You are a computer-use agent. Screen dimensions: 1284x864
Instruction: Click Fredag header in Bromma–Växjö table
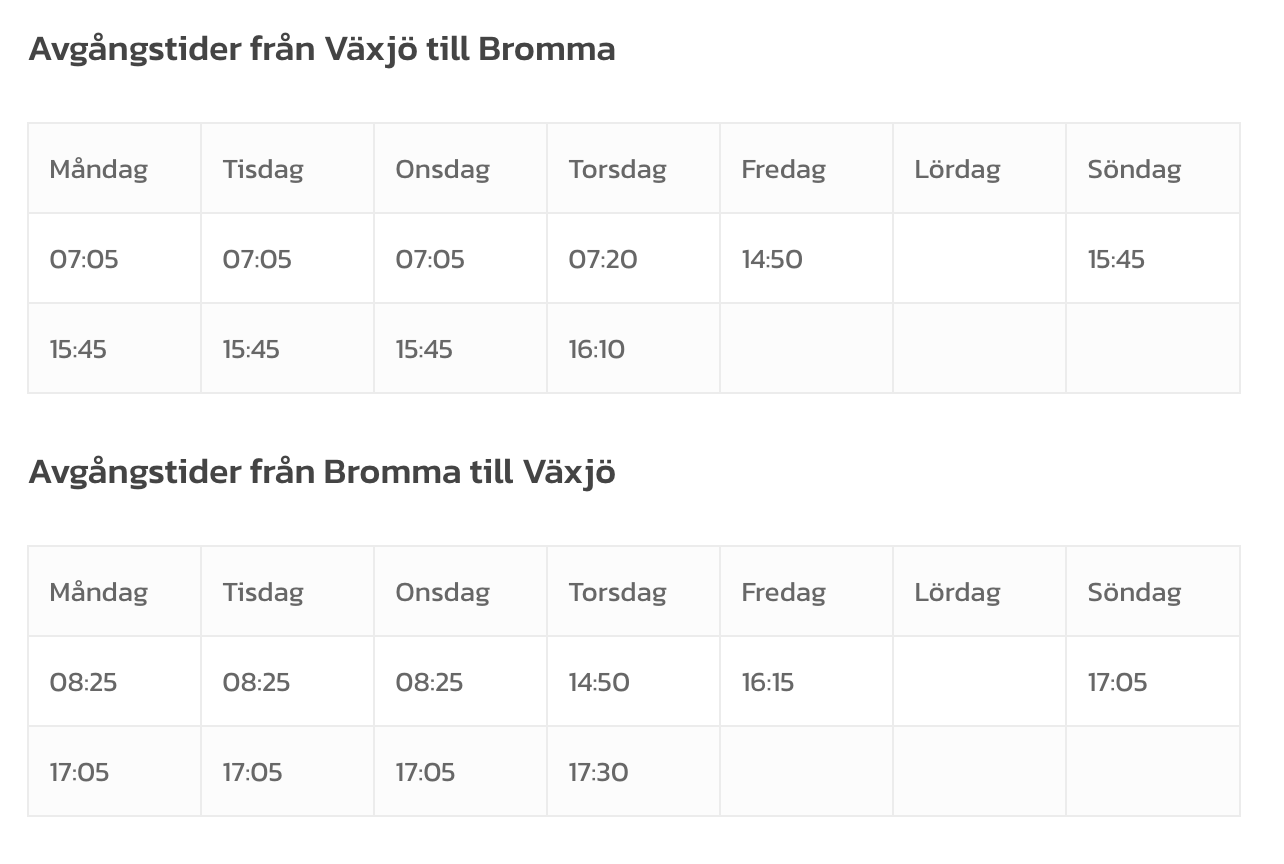[x=783, y=592]
